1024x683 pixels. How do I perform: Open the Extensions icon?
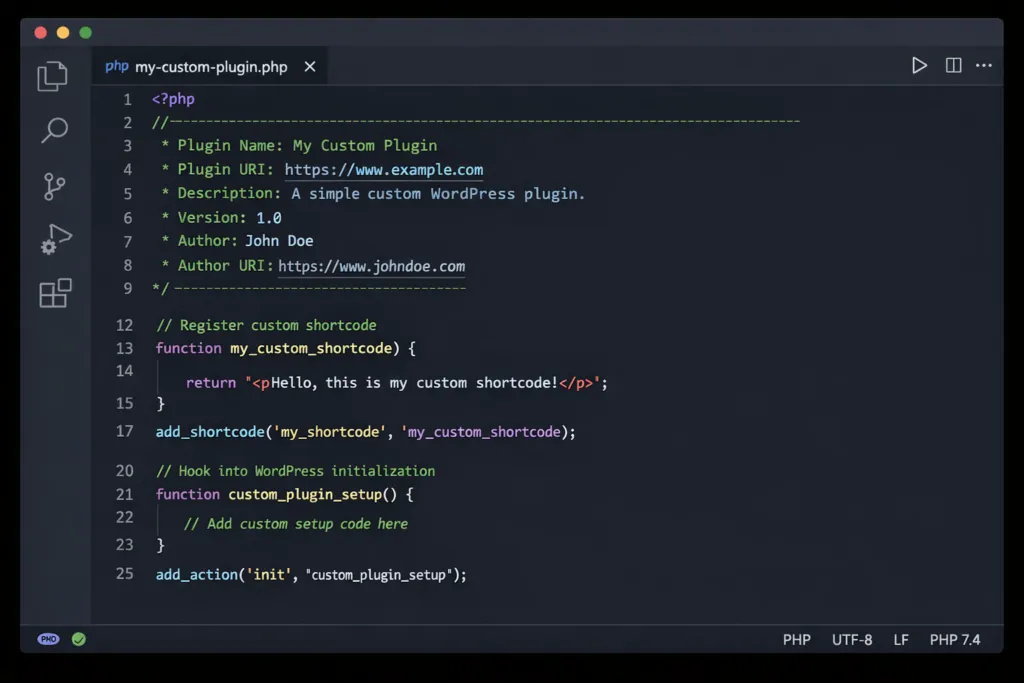click(55, 293)
